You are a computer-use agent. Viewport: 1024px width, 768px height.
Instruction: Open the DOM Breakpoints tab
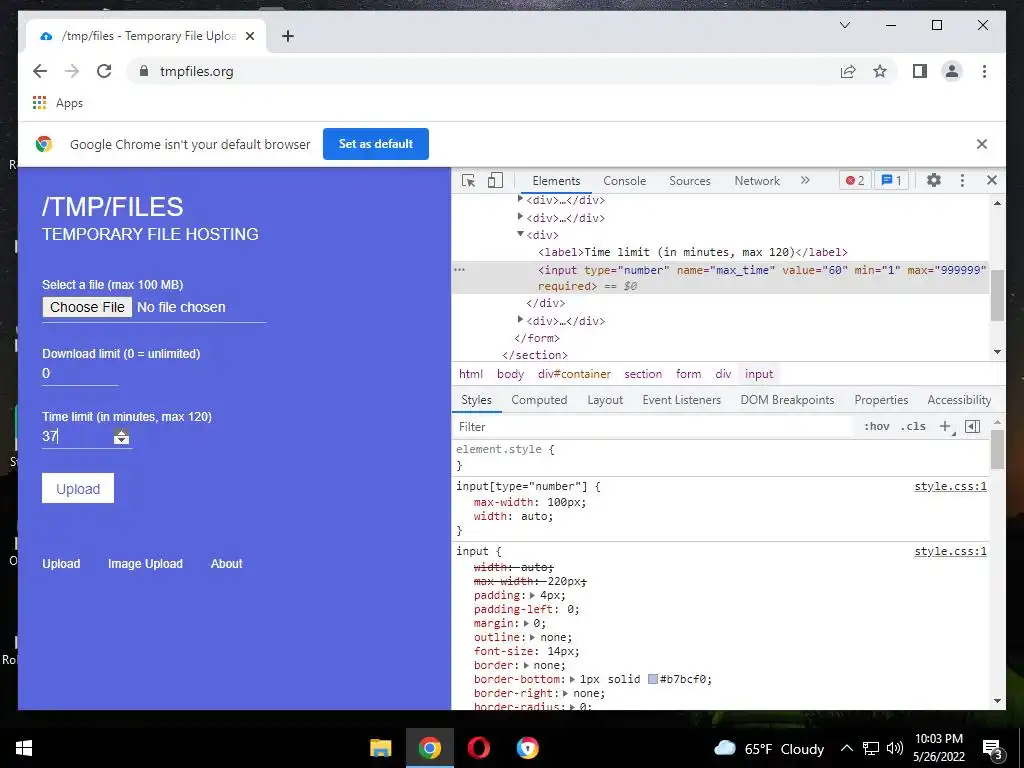[787, 400]
